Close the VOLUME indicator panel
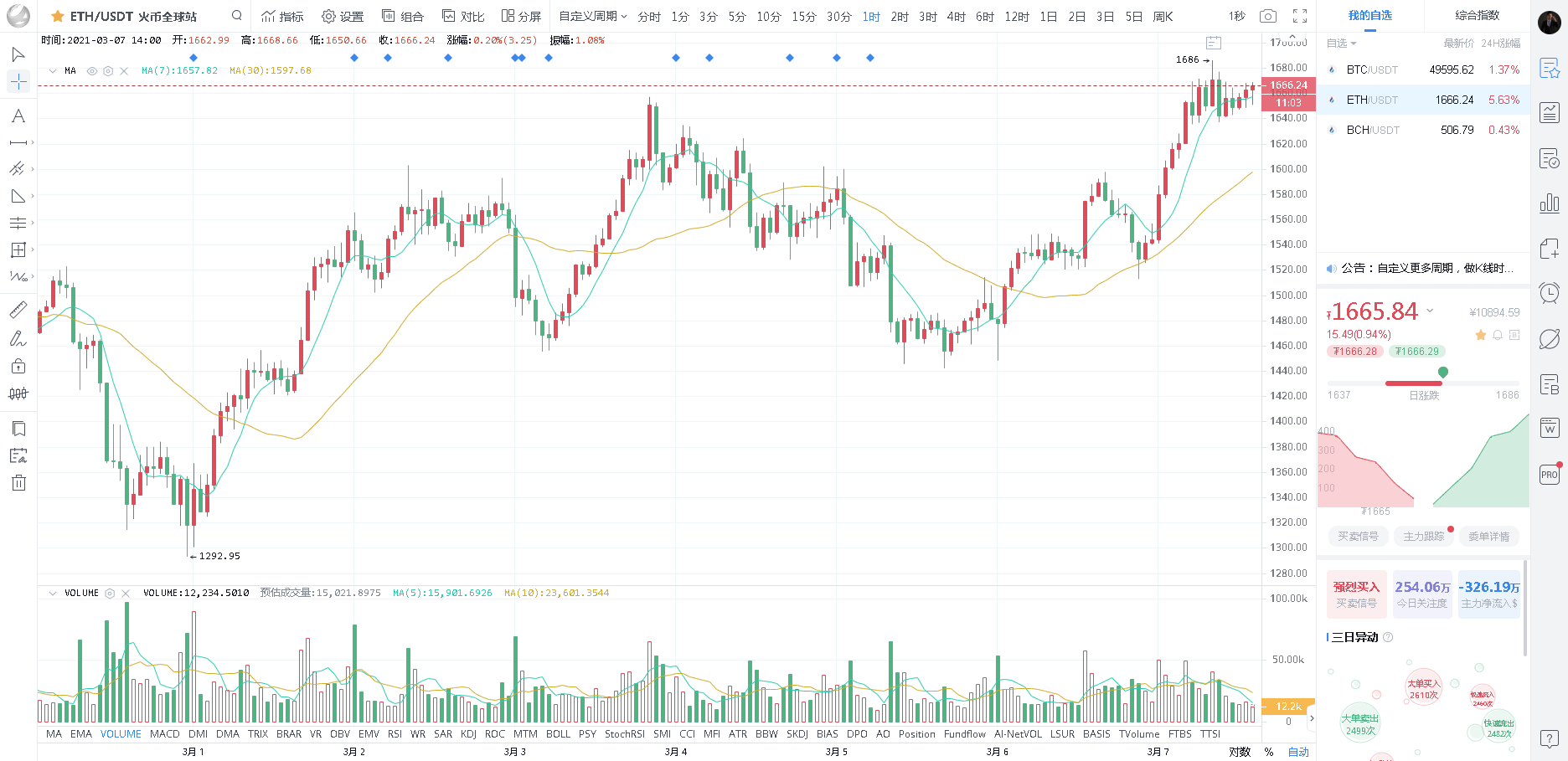 [x=126, y=593]
